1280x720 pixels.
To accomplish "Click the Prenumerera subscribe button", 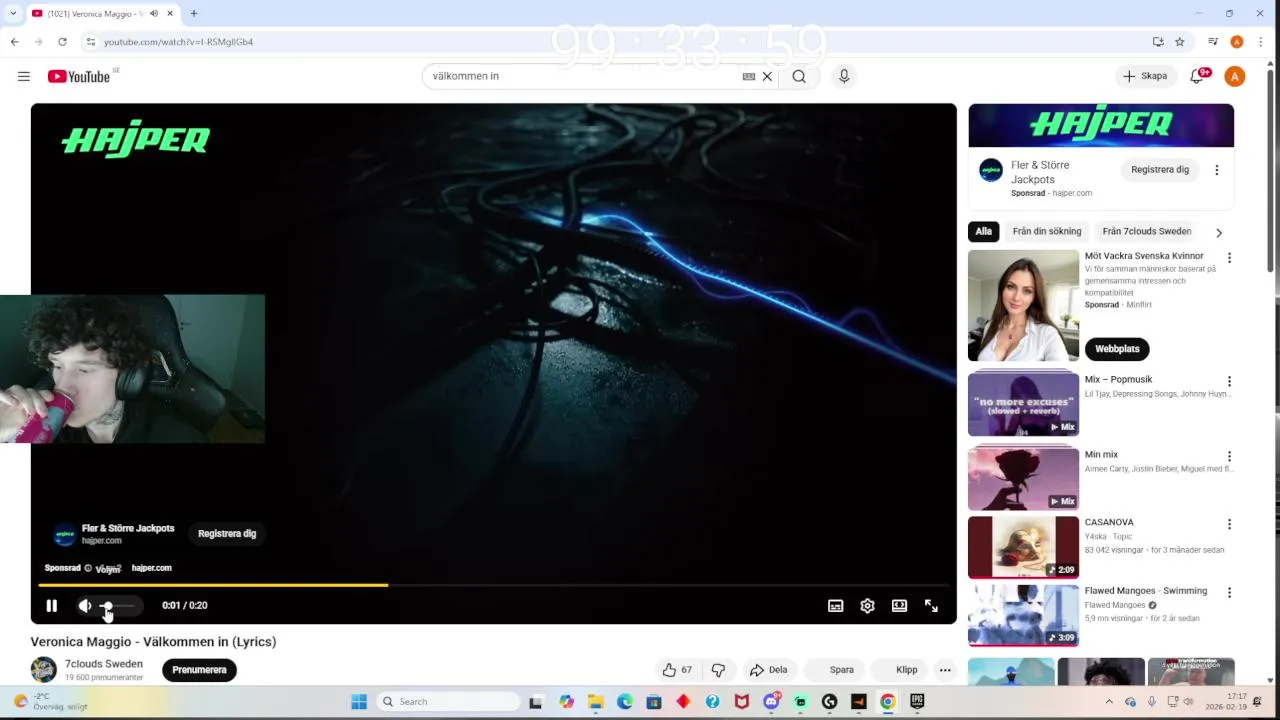I will click(199, 670).
